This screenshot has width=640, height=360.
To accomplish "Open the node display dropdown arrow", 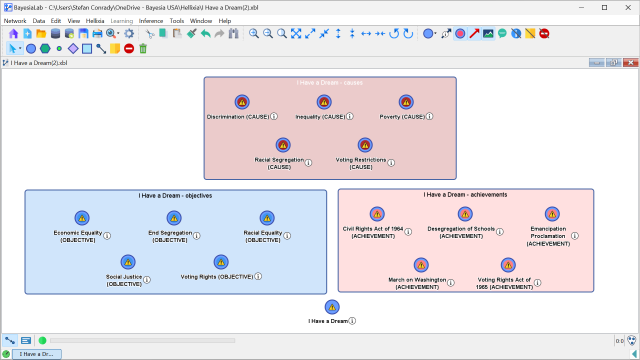I will click(x=436, y=34).
